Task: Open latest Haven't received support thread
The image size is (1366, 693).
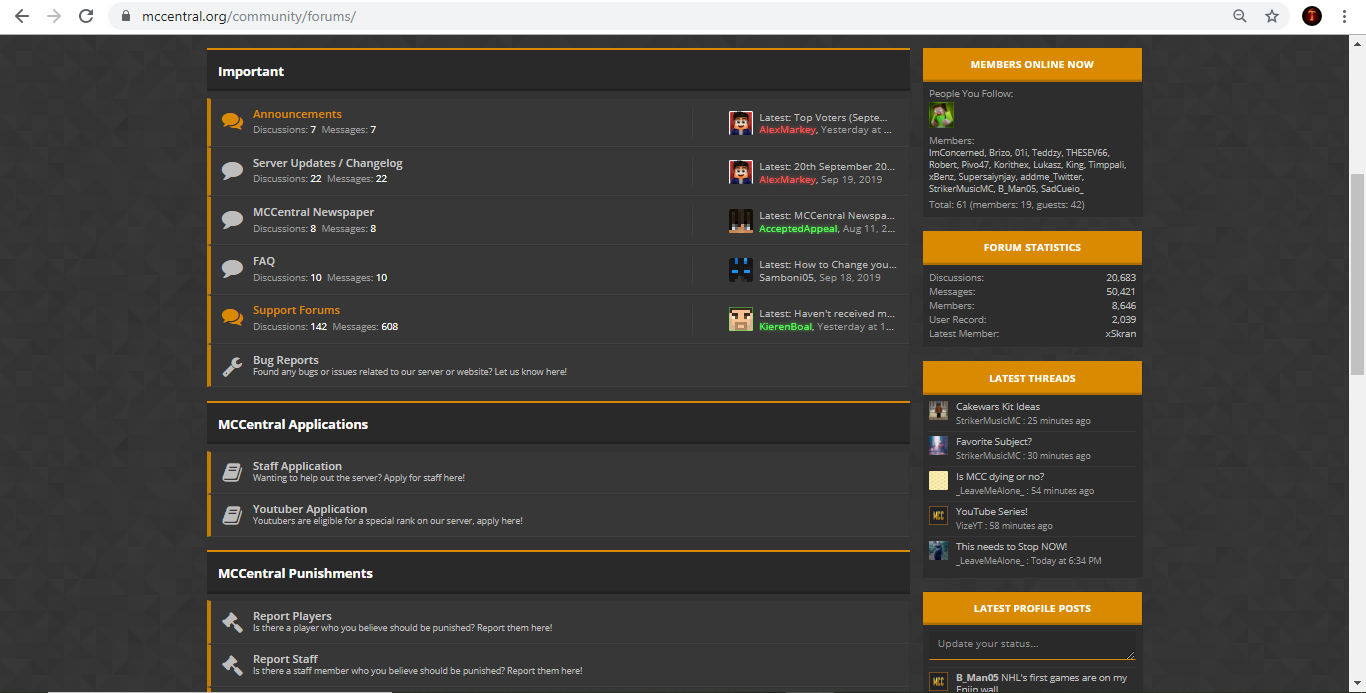Action: (844, 313)
